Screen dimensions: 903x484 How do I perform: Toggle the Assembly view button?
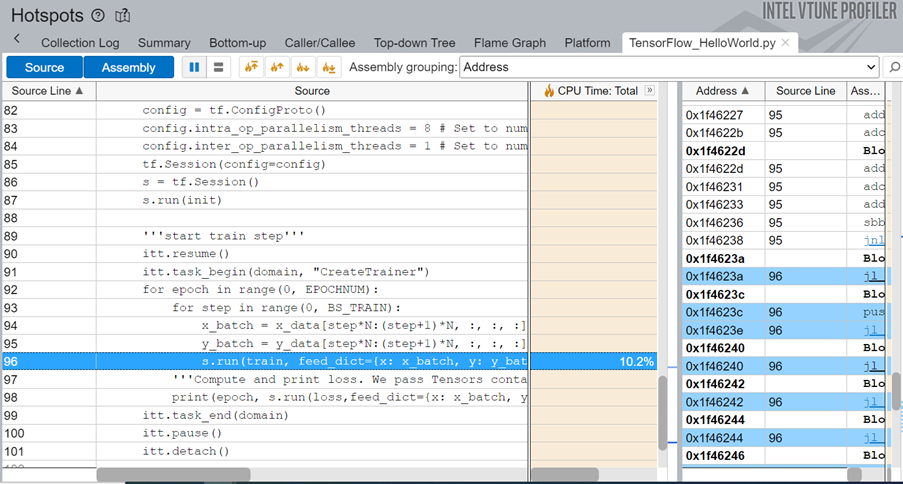(x=128, y=67)
